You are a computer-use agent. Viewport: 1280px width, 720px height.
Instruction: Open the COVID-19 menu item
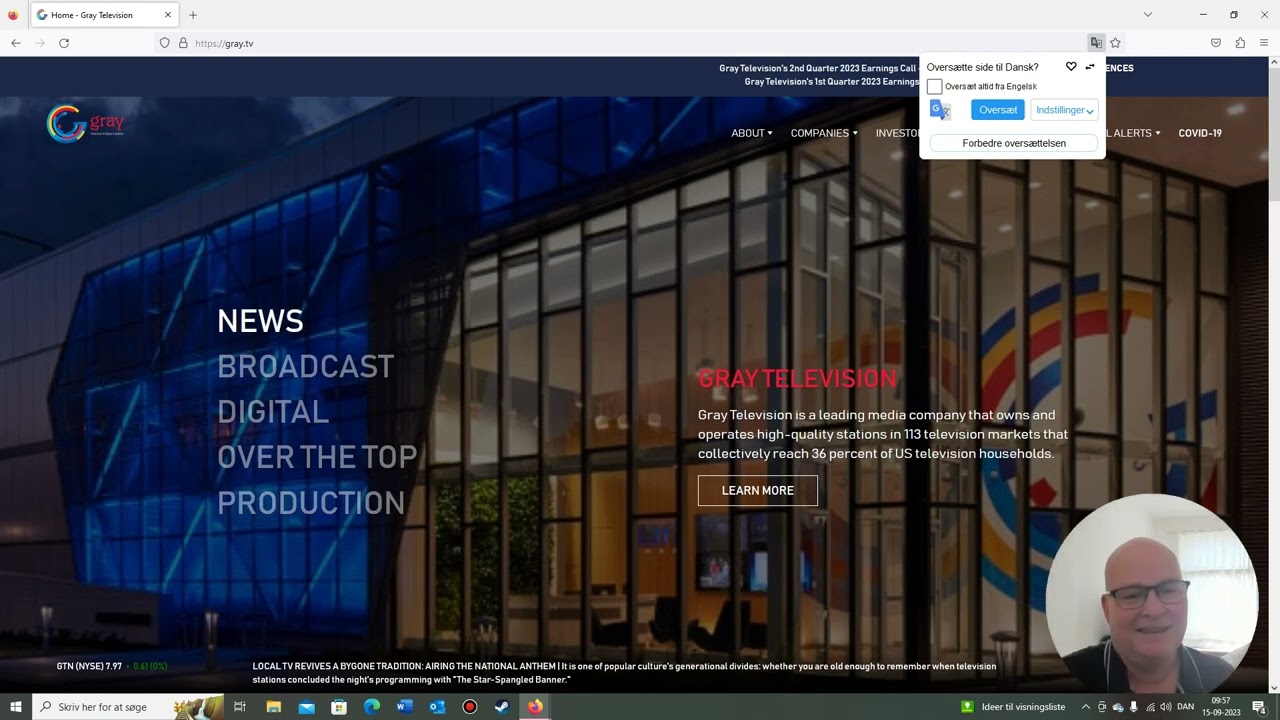click(1200, 133)
